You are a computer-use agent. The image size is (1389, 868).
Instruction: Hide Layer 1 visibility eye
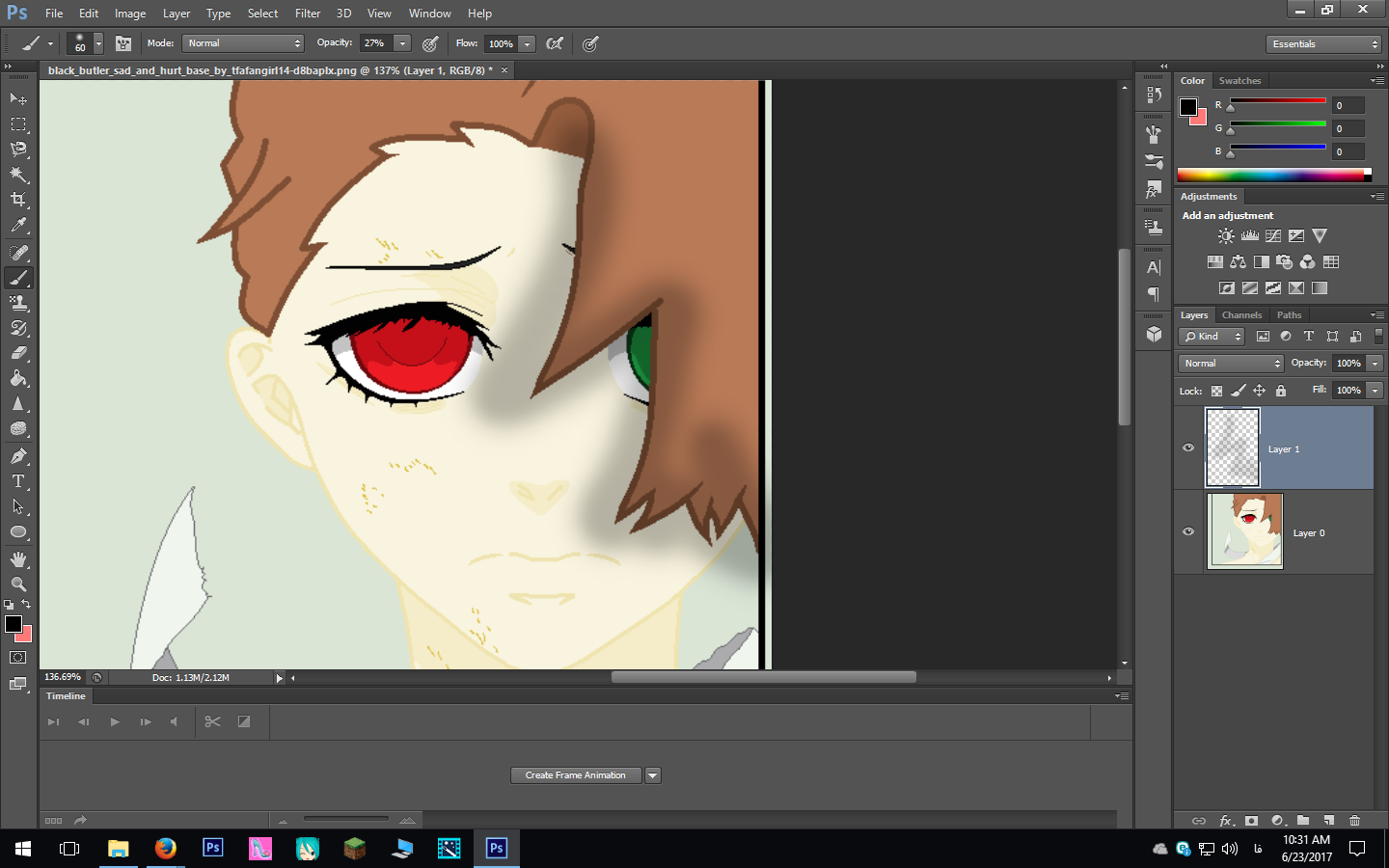(1188, 448)
